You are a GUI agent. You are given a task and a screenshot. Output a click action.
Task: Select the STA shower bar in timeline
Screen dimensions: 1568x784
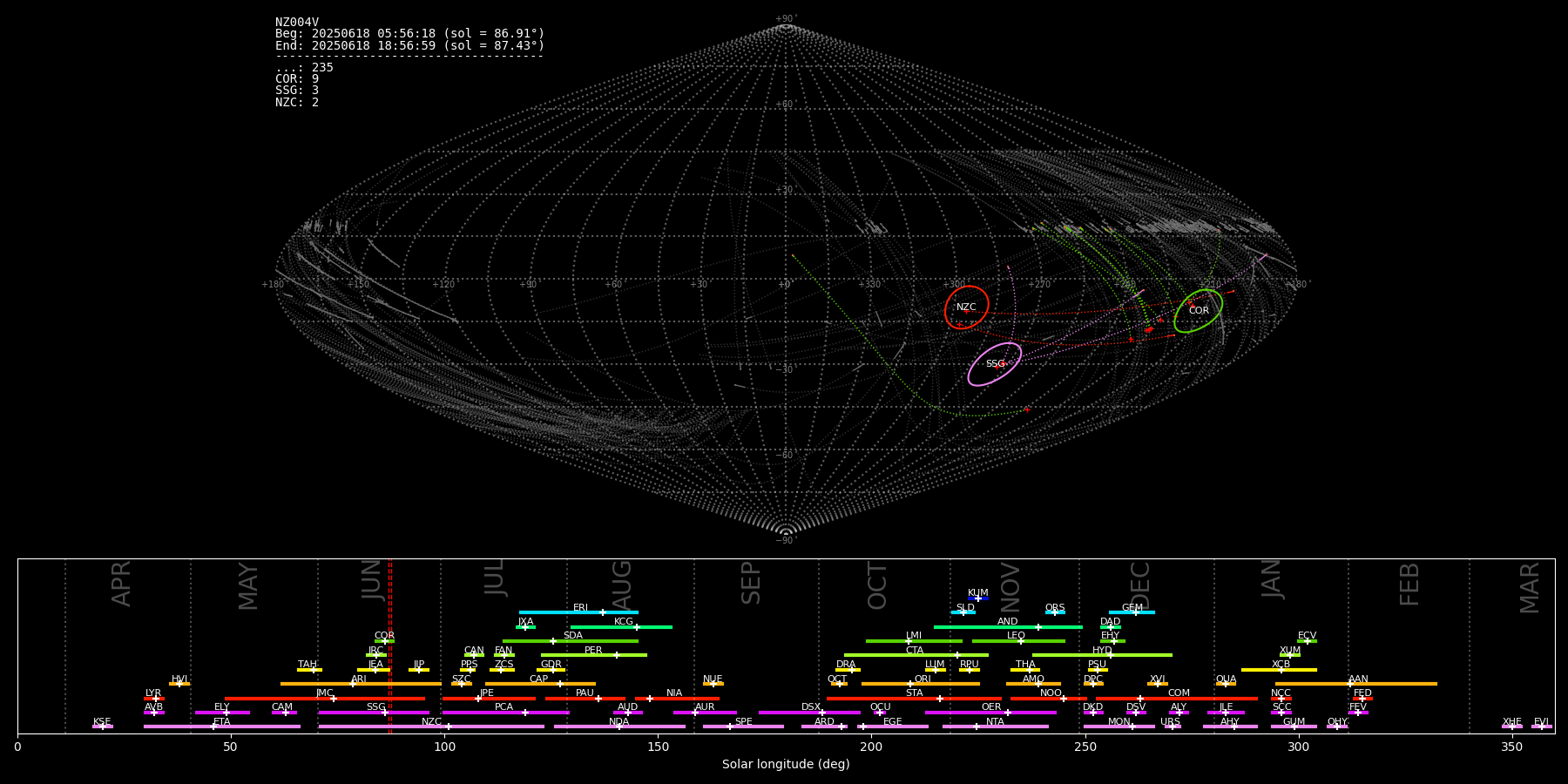pyautogui.click(x=914, y=699)
